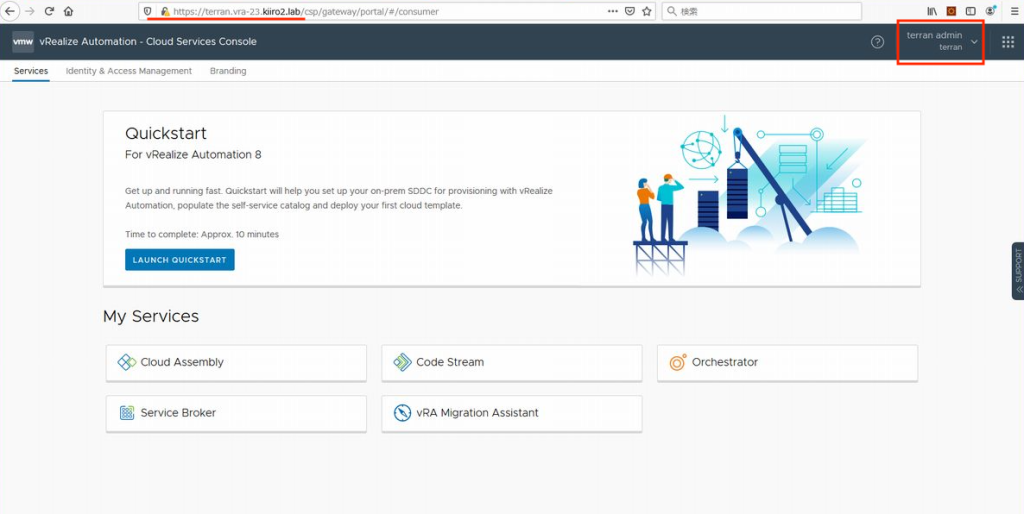
Task: Open the services grid switcher icon
Action: pyautogui.click(x=1008, y=42)
